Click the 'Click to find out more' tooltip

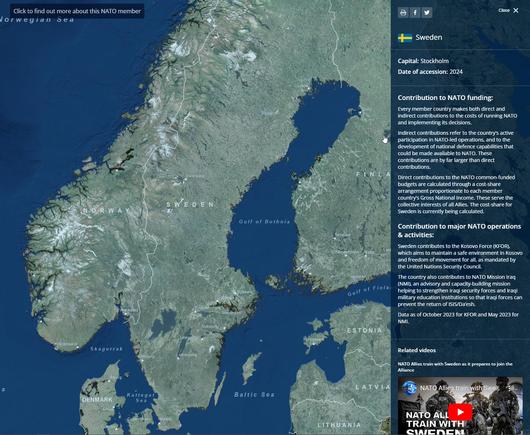pos(77,11)
